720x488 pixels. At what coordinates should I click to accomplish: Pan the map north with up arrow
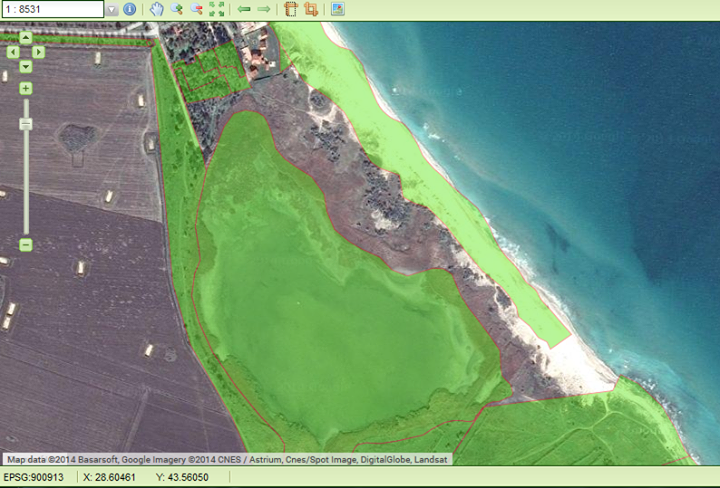[26, 37]
